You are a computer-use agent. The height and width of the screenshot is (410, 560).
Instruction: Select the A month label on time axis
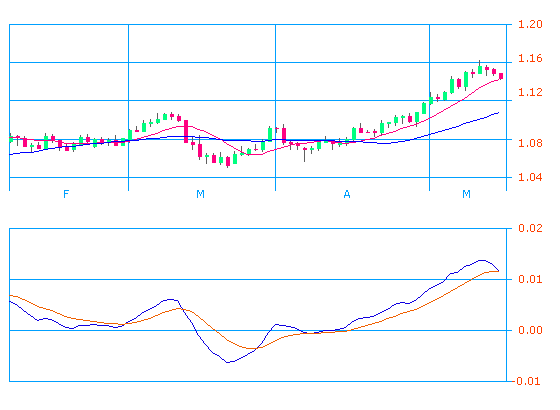pos(347,194)
